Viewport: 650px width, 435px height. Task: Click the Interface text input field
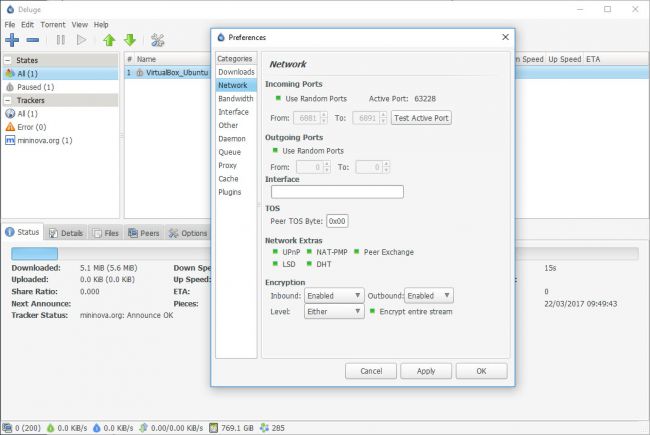(x=336, y=191)
